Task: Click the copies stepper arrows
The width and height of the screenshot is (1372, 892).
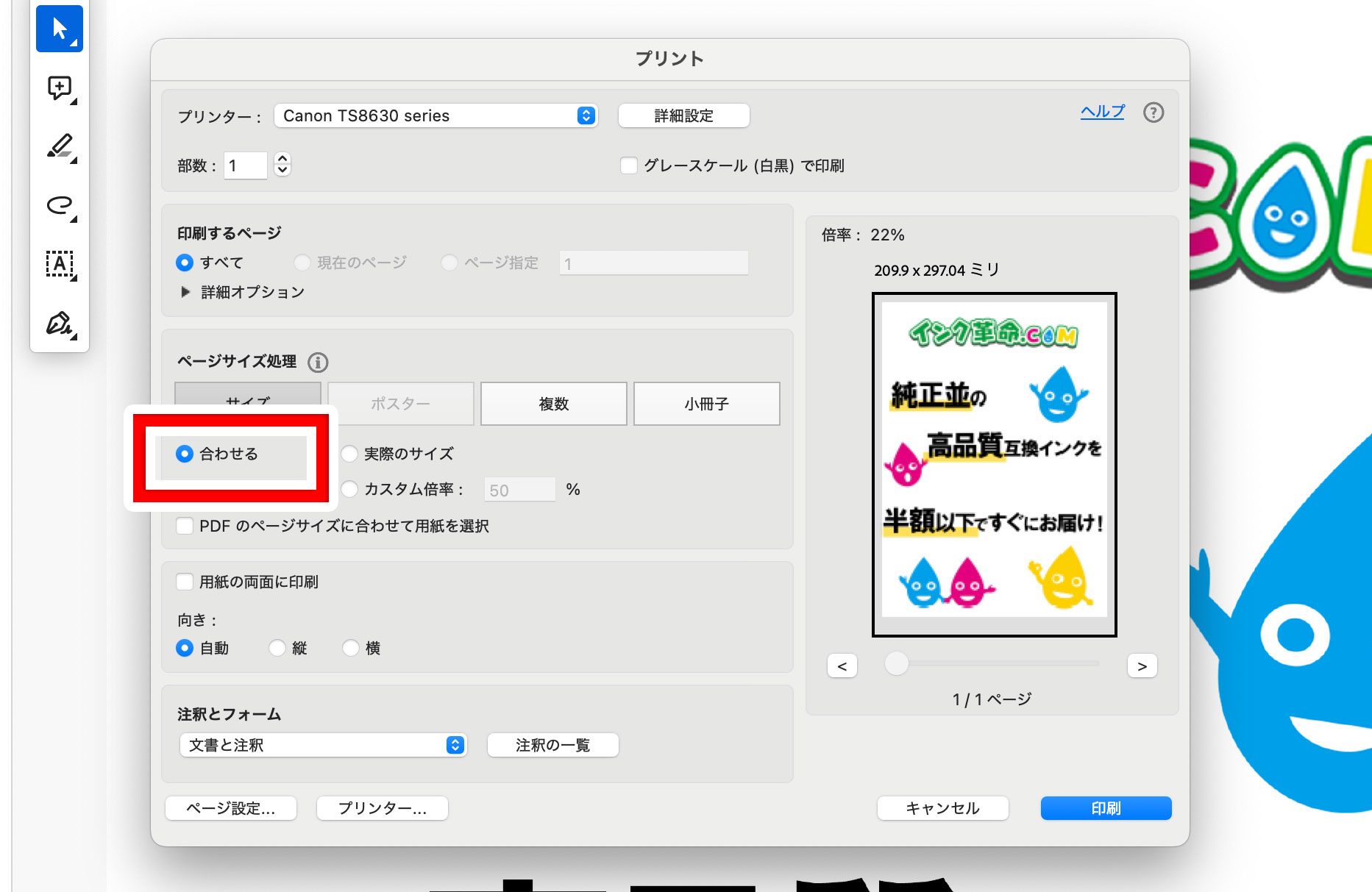Action: [x=282, y=165]
